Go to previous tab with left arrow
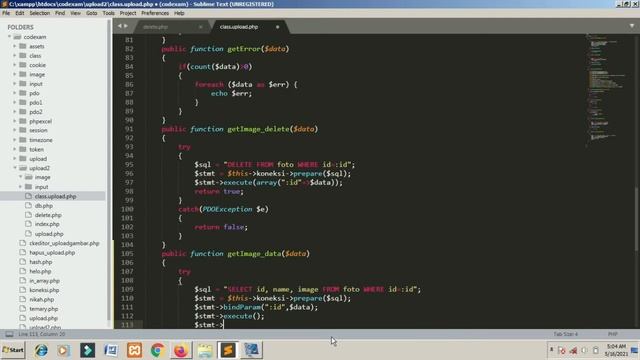This screenshot has width=640, height=360. [120, 26]
